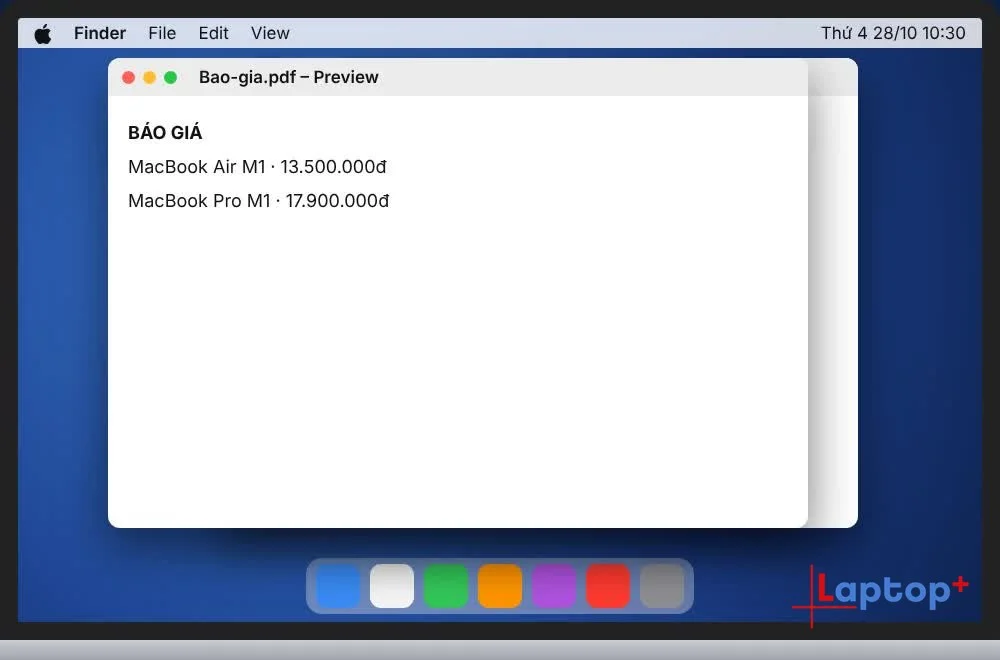Click the BÁO GIÁ heading
The height and width of the screenshot is (660, 1000).
coord(165,133)
